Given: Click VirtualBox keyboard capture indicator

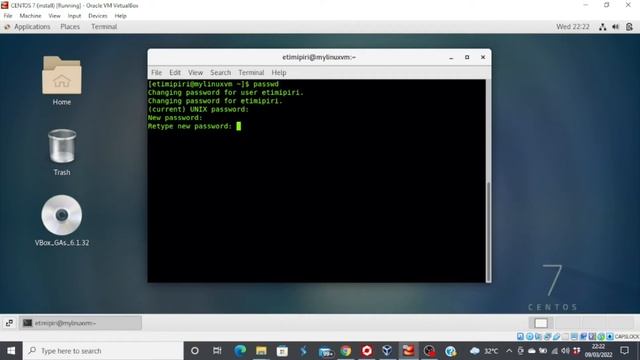Looking at the screenshot, I should click(610, 336).
